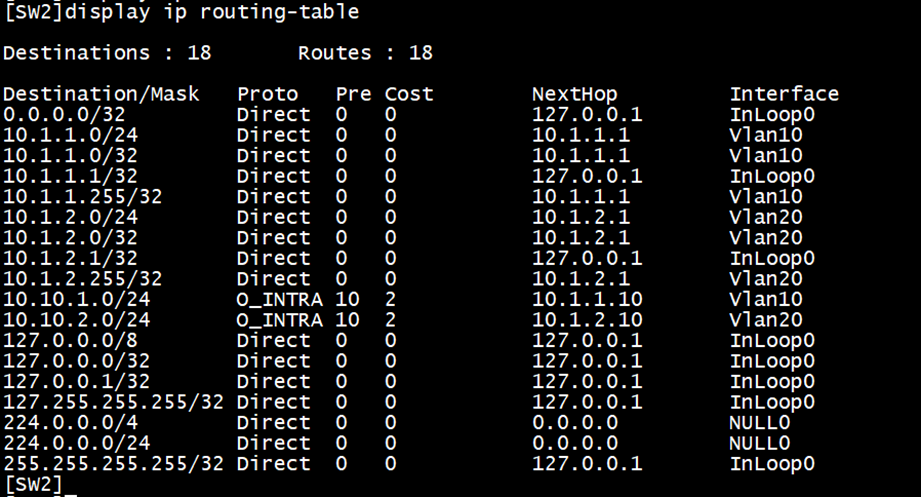Click the 224.0.0.0/4 destination entry
921x497 pixels.
(64, 422)
